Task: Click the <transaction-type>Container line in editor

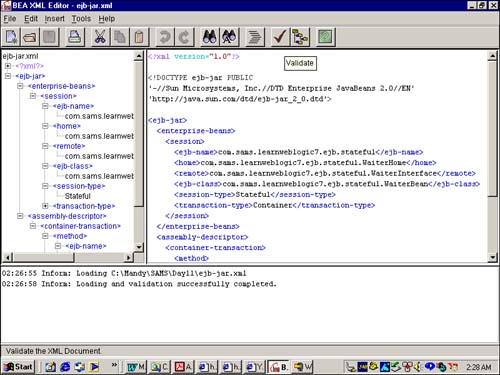Action: 275,205
